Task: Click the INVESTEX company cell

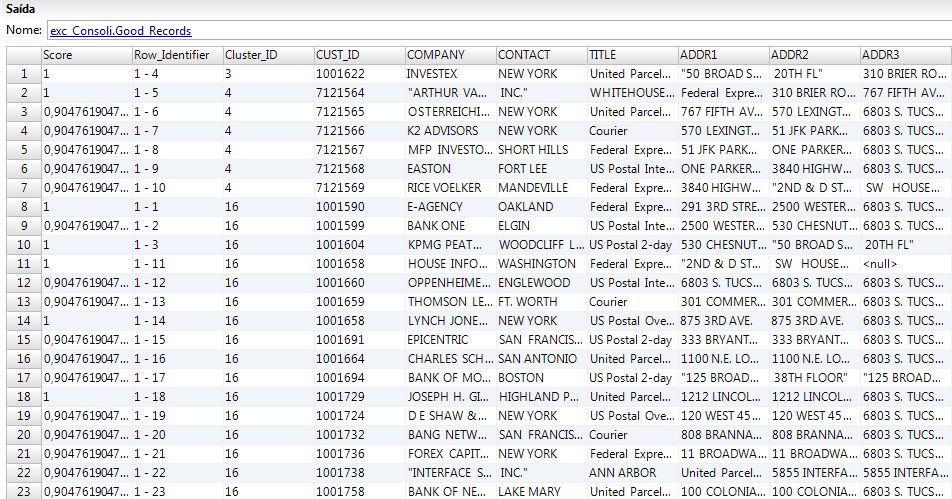Action: tap(451, 74)
